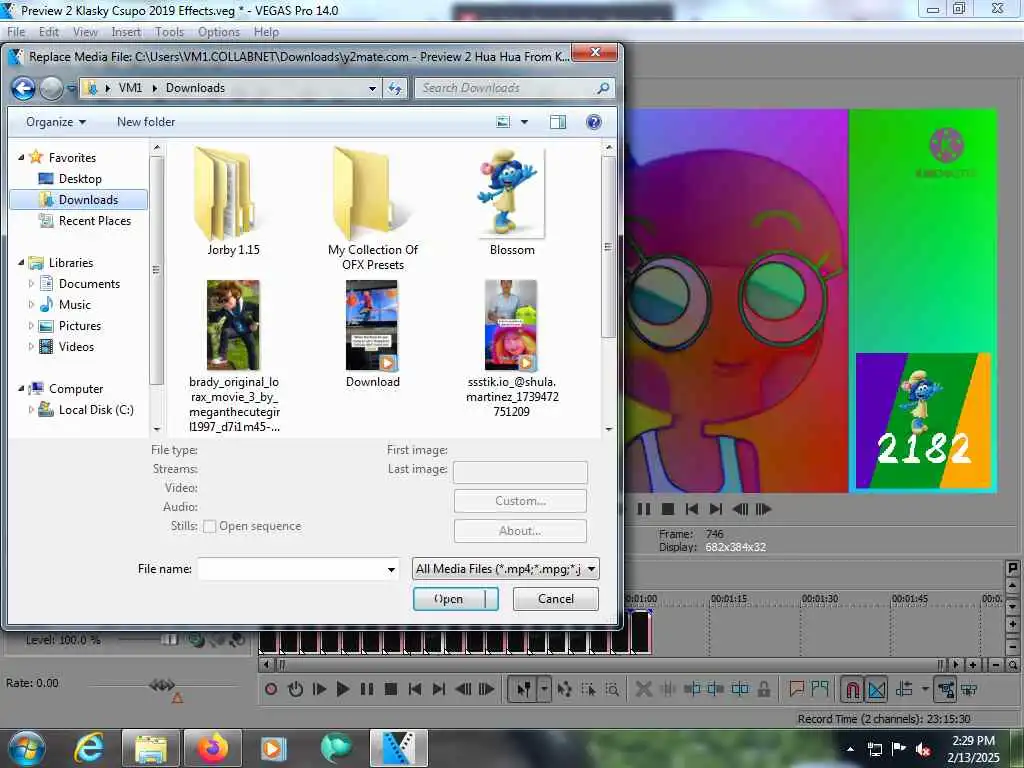Click the Open button in the dialog
Image resolution: width=1024 pixels, height=768 pixels.
pyautogui.click(x=455, y=599)
